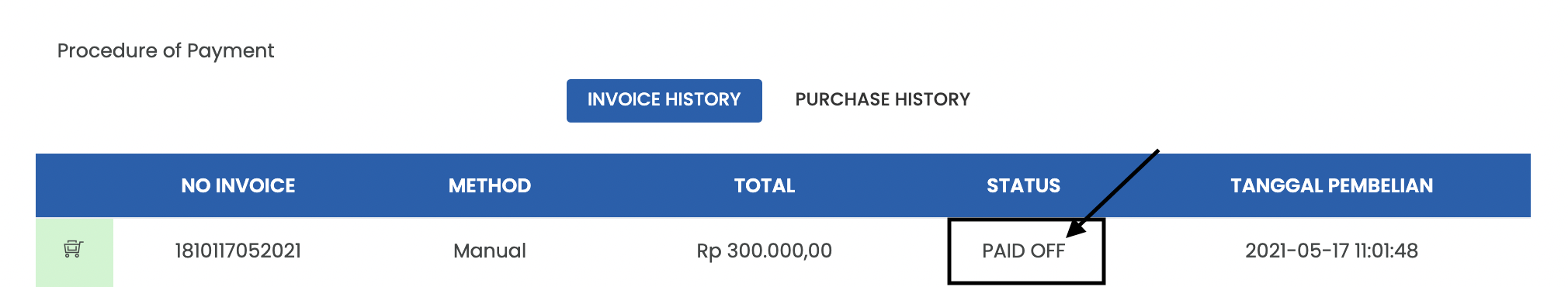
Task: Click the PAID OFF status label
Action: [x=1023, y=251]
